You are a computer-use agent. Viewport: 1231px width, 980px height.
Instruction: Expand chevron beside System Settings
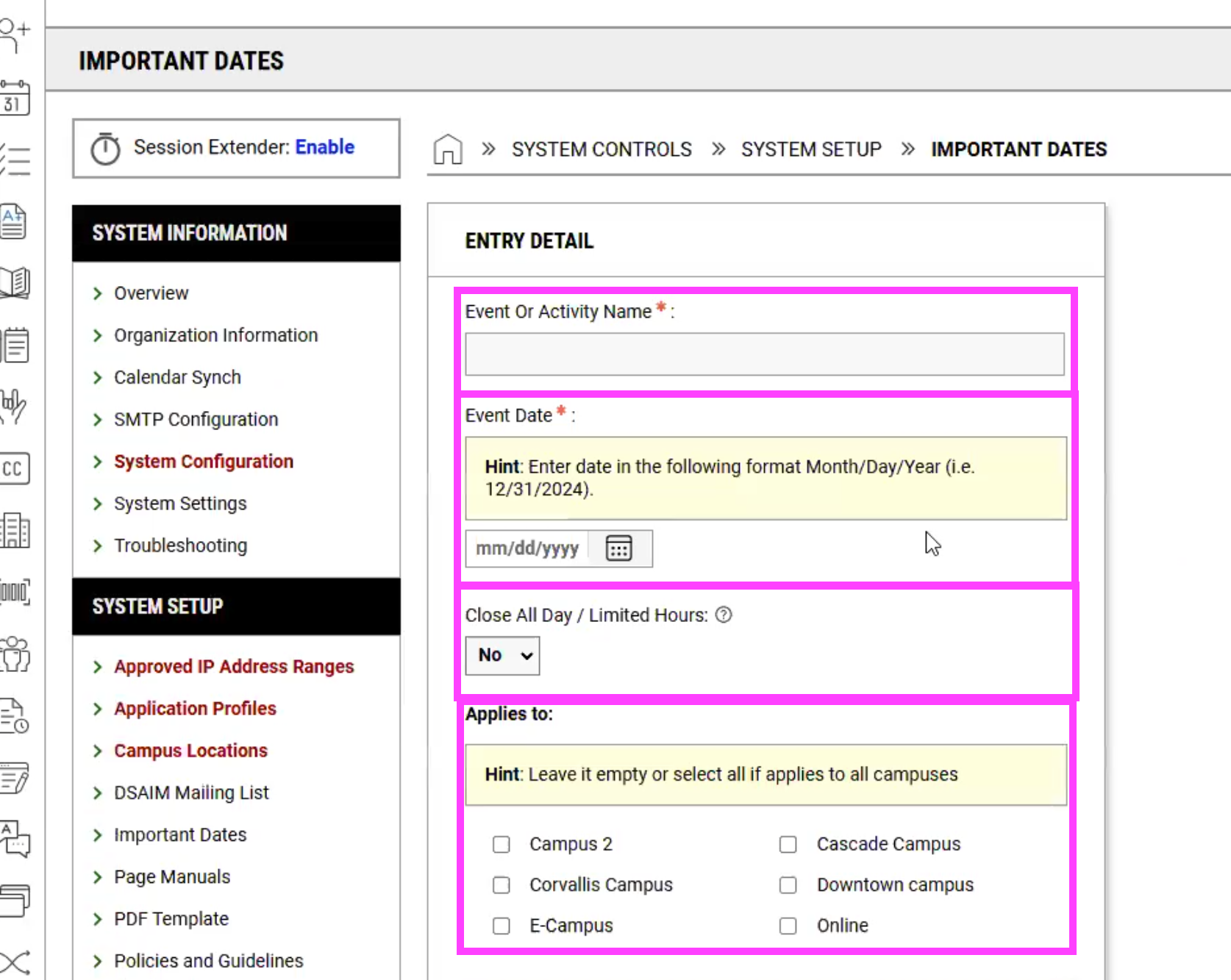point(97,504)
